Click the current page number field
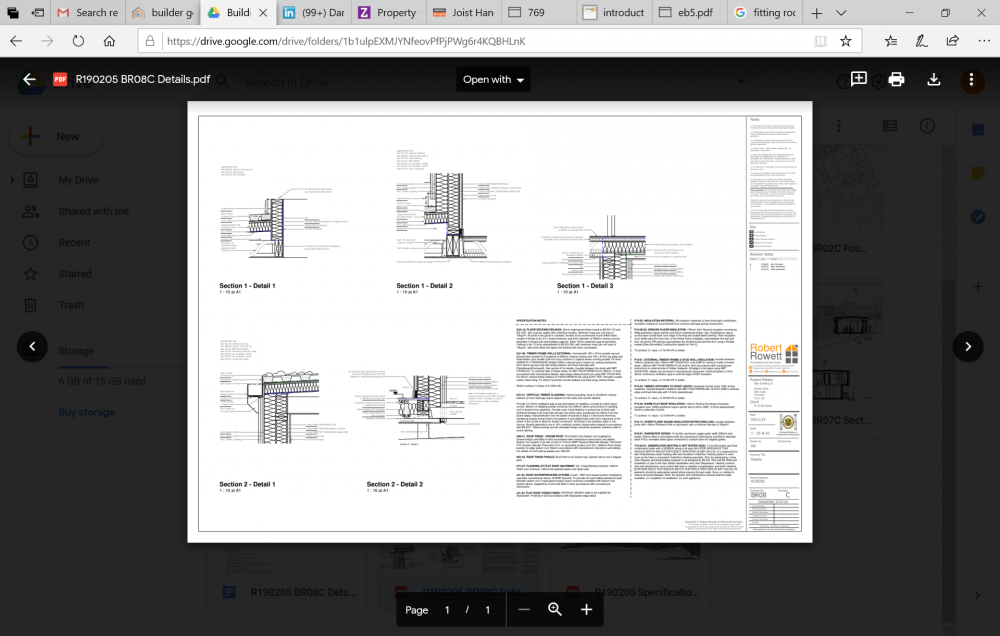1000x636 pixels. tap(447, 610)
